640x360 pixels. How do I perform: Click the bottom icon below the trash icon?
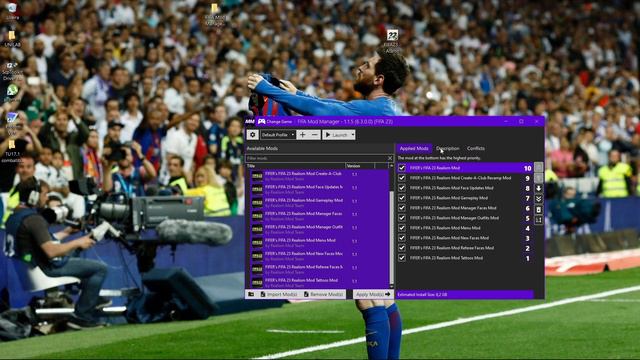539,220
